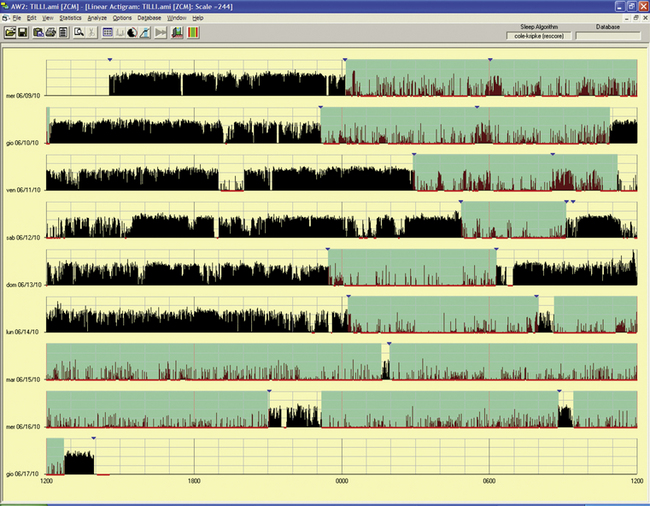
Task: Open the Analyze menu
Action: (97, 18)
